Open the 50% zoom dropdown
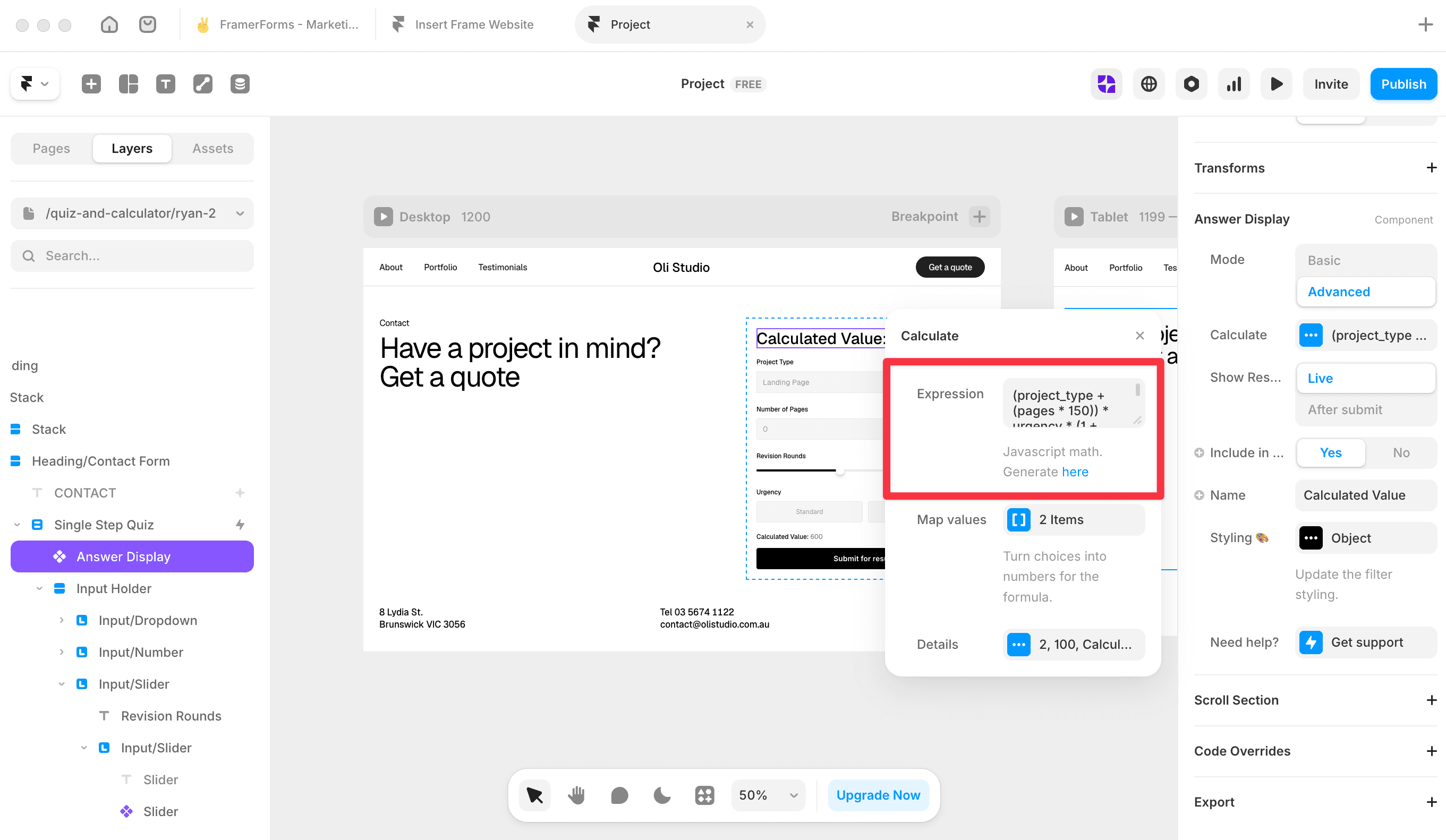 click(x=768, y=795)
